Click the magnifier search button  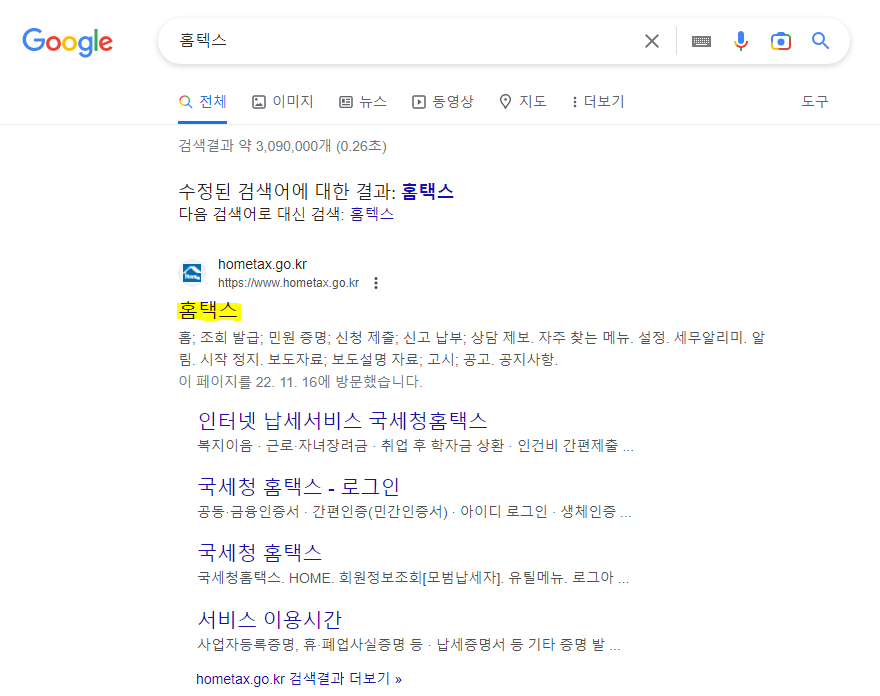[820, 41]
